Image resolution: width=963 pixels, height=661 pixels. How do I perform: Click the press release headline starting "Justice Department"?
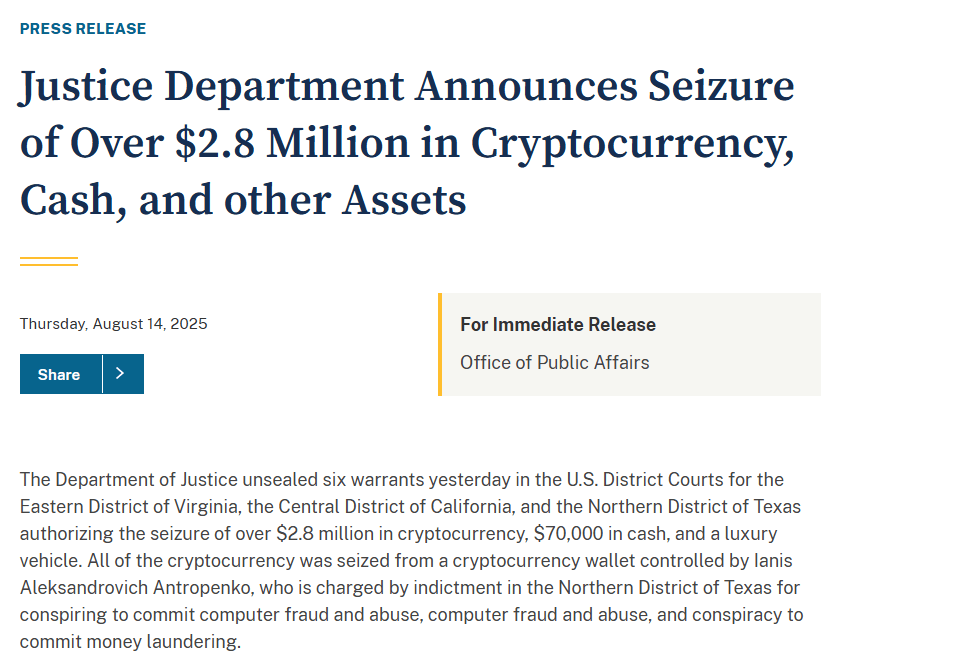tap(406, 87)
